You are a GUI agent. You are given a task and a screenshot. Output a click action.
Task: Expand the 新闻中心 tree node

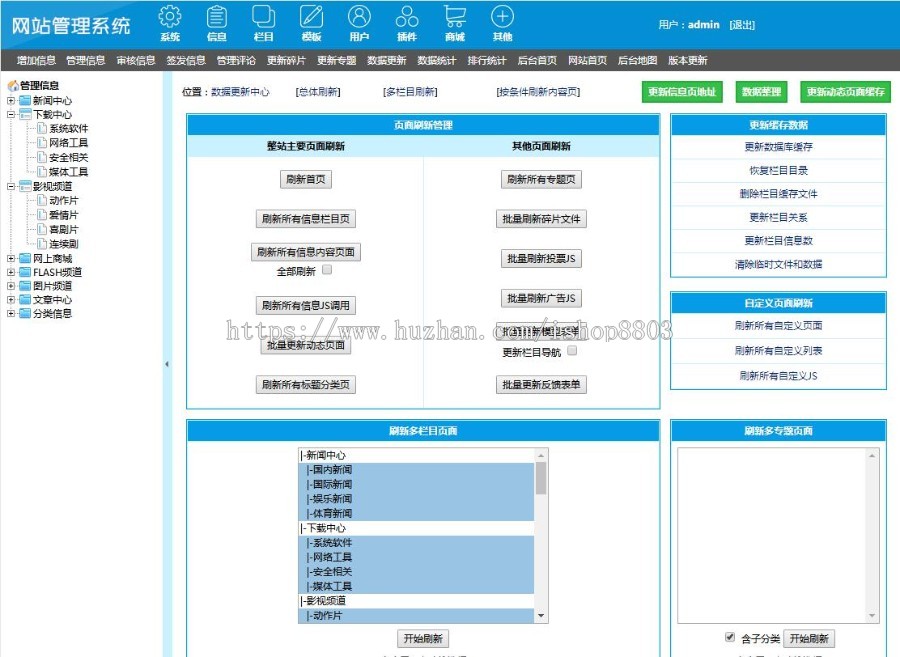11,100
